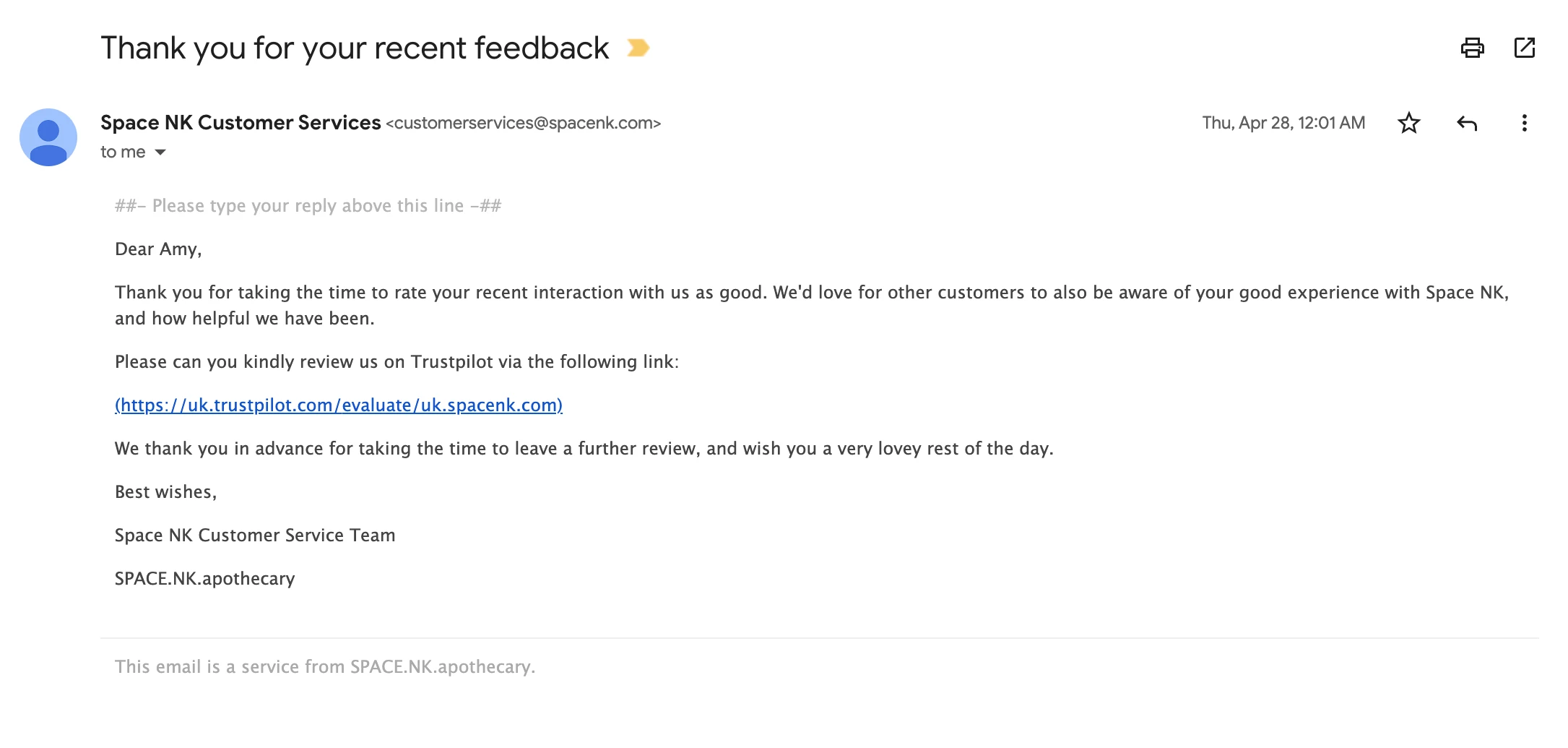Click the "SPACE.NK.apothecary" signature line

point(204,579)
